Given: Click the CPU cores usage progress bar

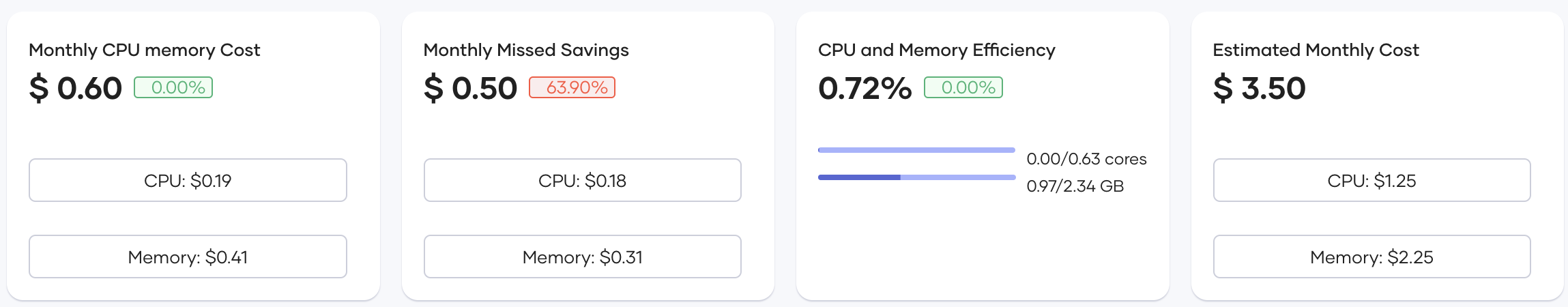Looking at the screenshot, I should [x=916, y=150].
